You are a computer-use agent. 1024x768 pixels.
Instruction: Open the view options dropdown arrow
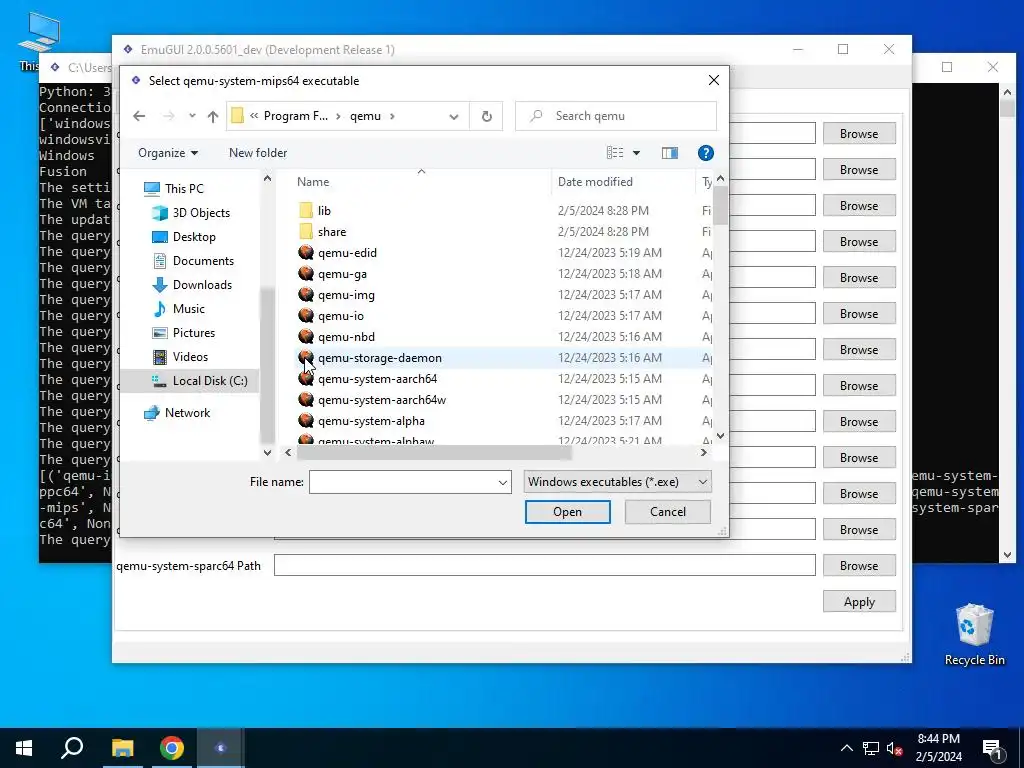click(x=636, y=153)
